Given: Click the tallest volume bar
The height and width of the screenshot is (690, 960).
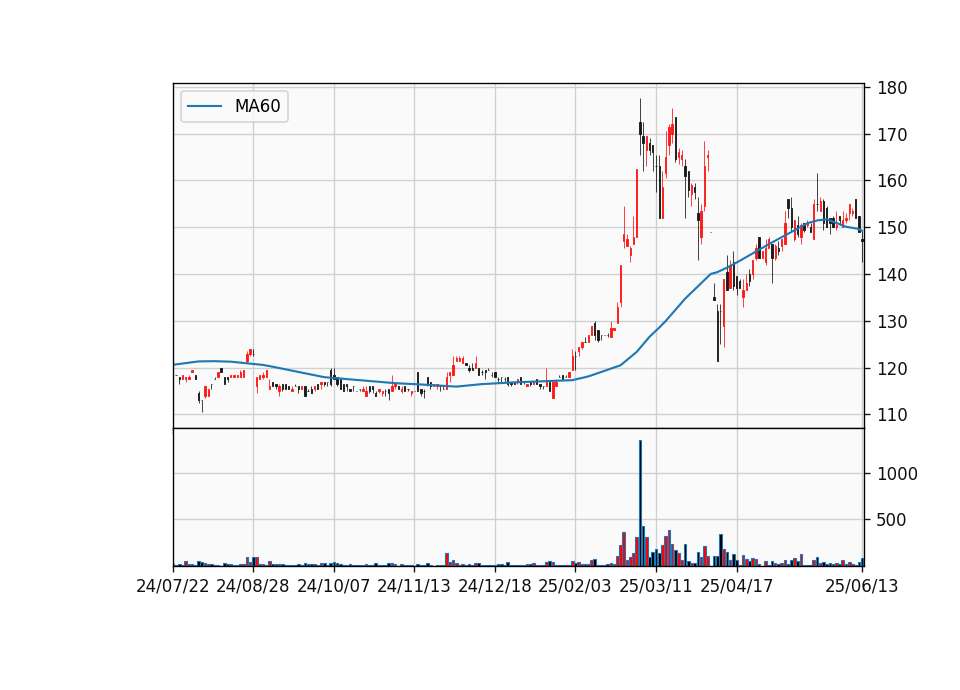Looking at the screenshot, I should tap(640, 503).
